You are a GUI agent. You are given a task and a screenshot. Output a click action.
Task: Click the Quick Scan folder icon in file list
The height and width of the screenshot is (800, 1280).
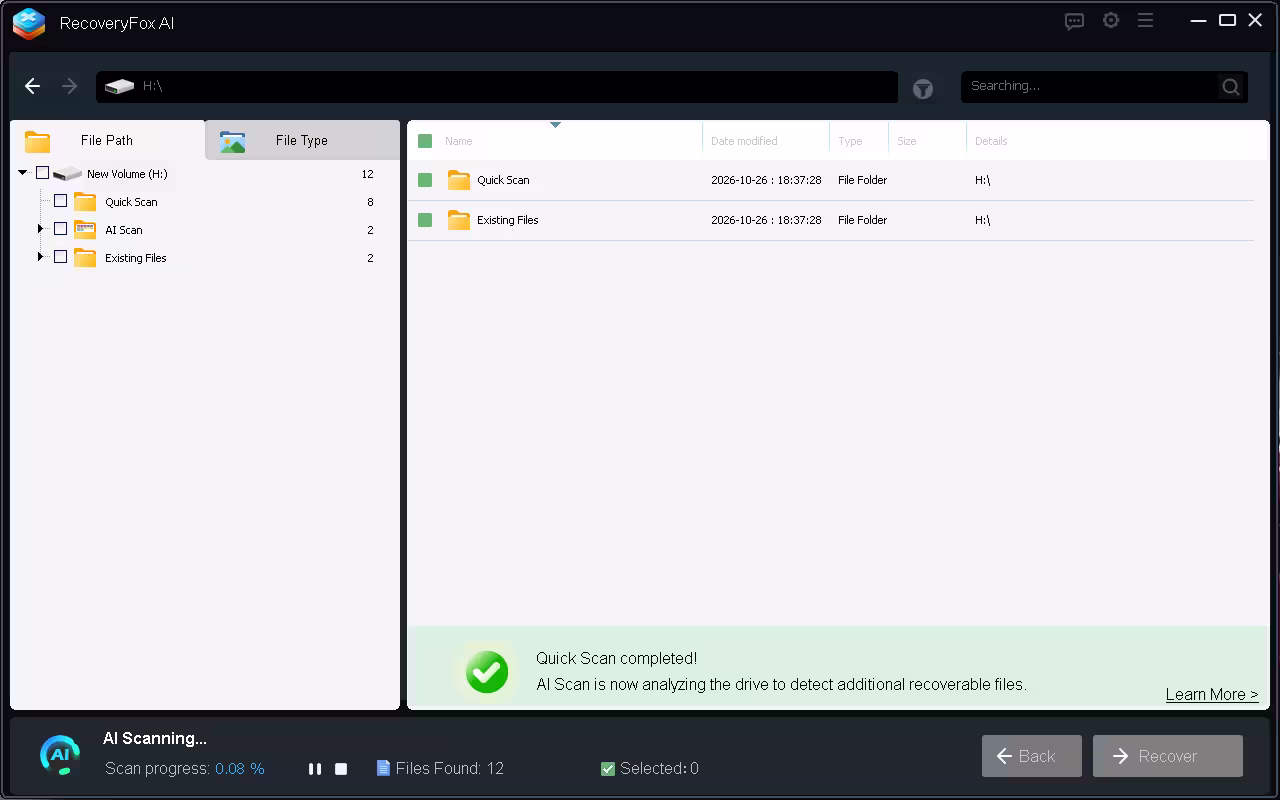pyautogui.click(x=459, y=180)
